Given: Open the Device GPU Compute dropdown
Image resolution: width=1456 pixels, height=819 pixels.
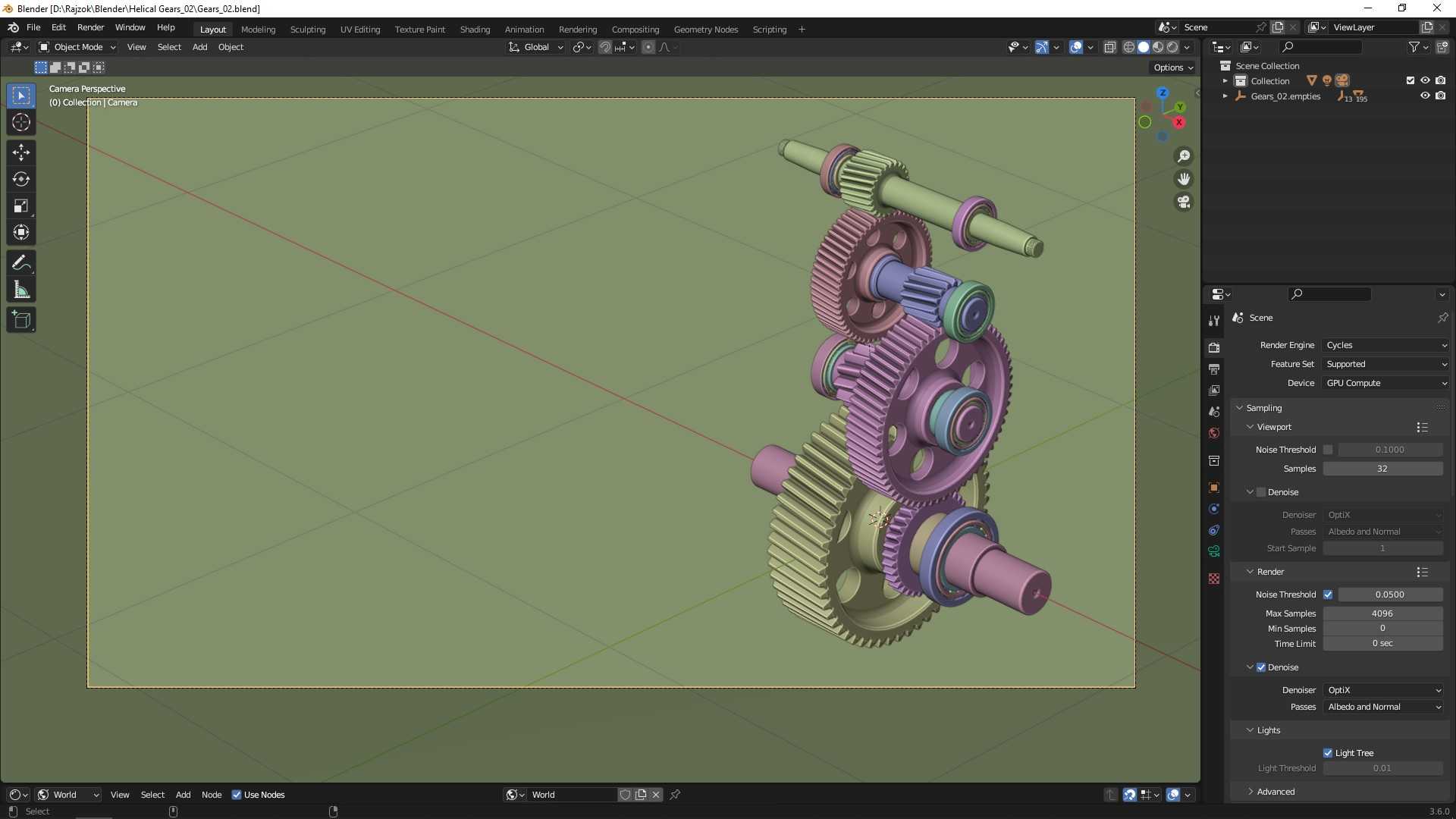Looking at the screenshot, I should [1386, 383].
